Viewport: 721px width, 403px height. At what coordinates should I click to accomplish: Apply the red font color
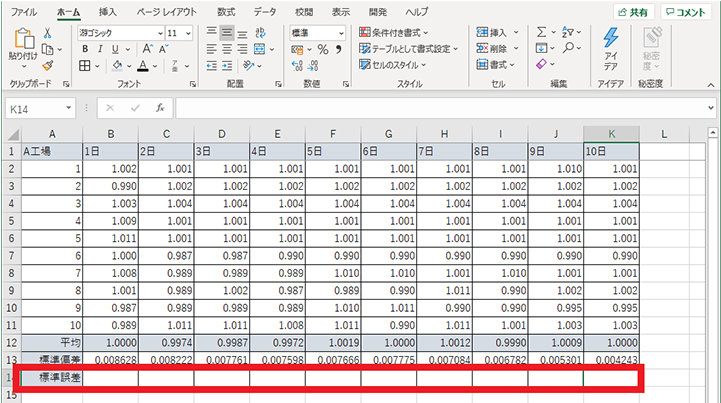pos(143,66)
